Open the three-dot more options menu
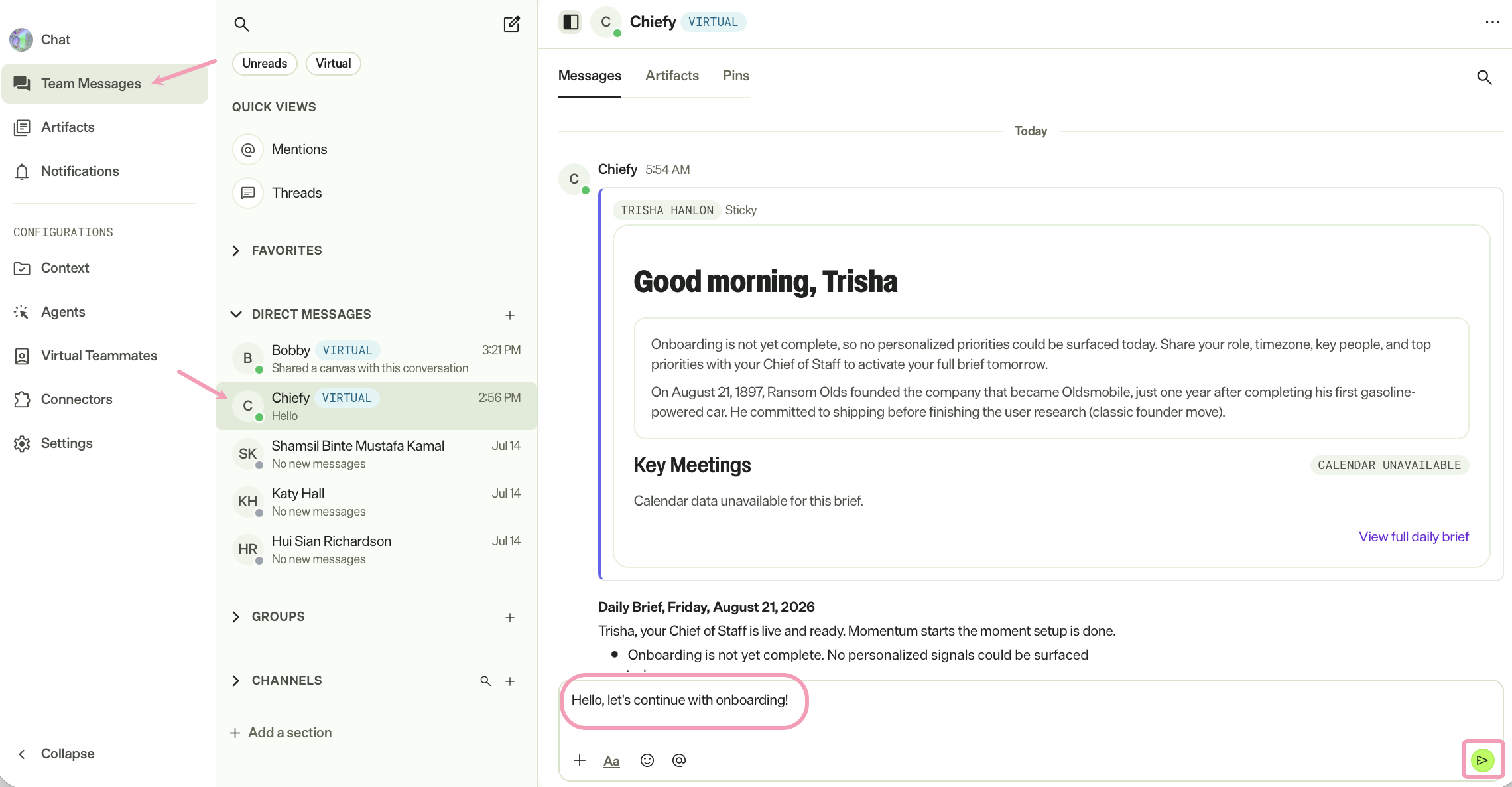Screen dimensions: 1512x787 (1492, 22)
